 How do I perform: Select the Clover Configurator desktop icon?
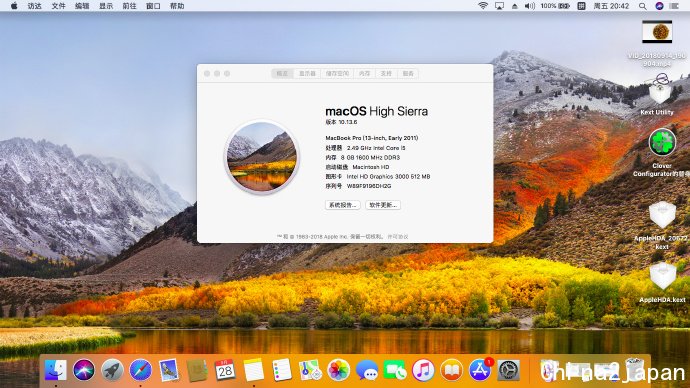[x=662, y=152]
